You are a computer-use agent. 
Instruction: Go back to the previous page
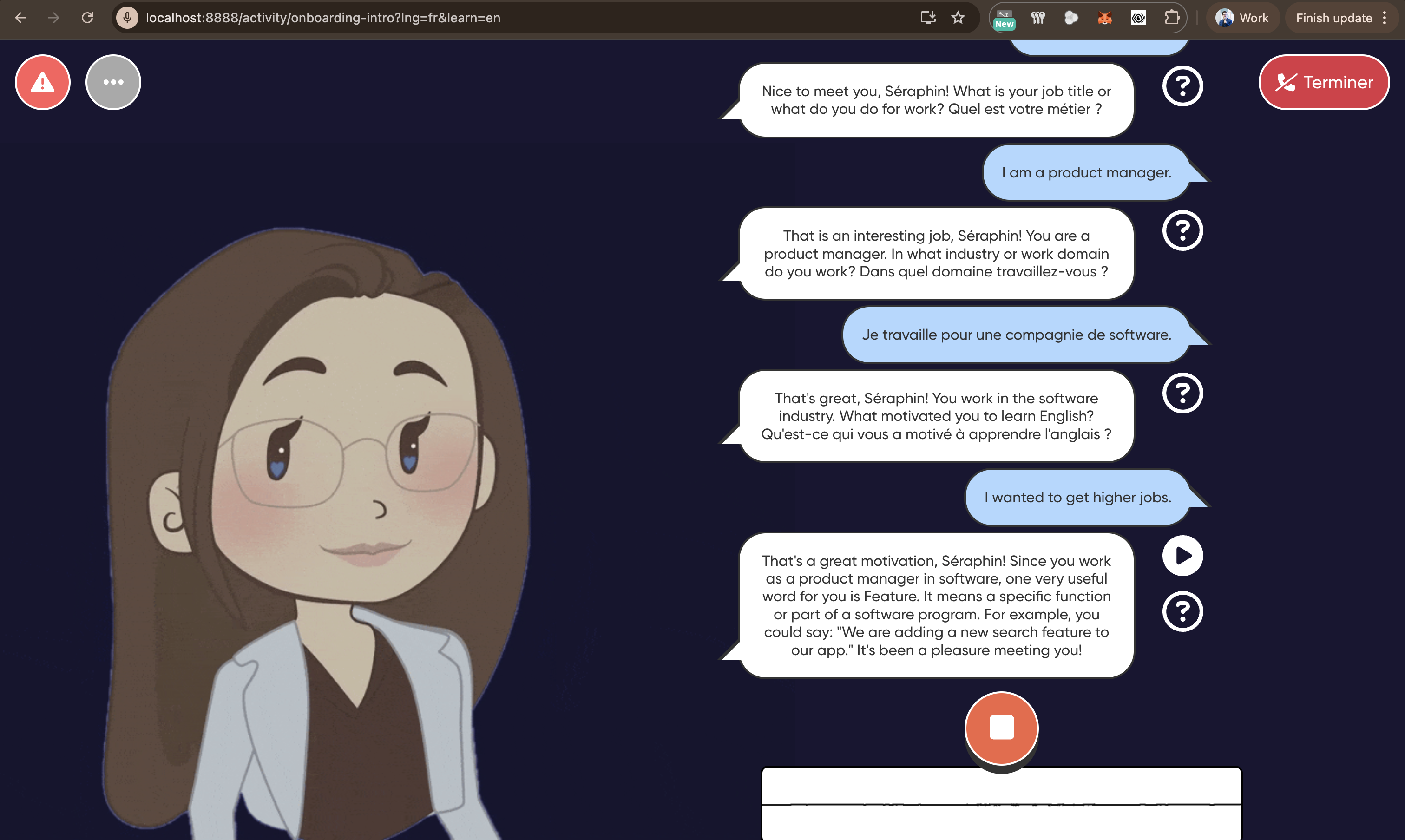pos(20,18)
